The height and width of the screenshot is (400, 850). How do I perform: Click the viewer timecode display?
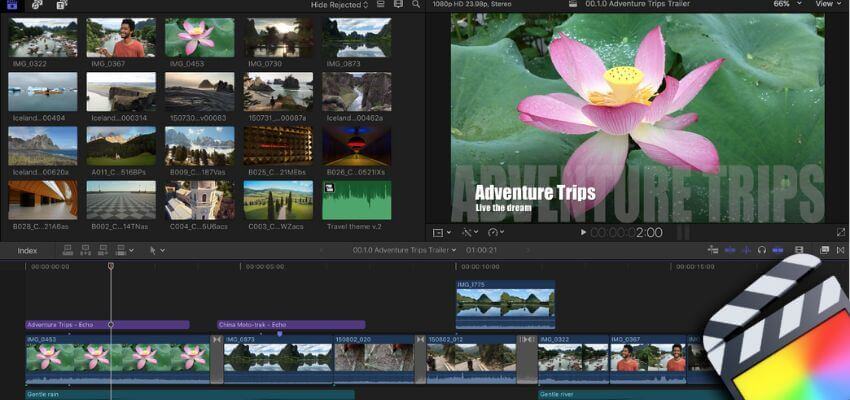(626, 233)
